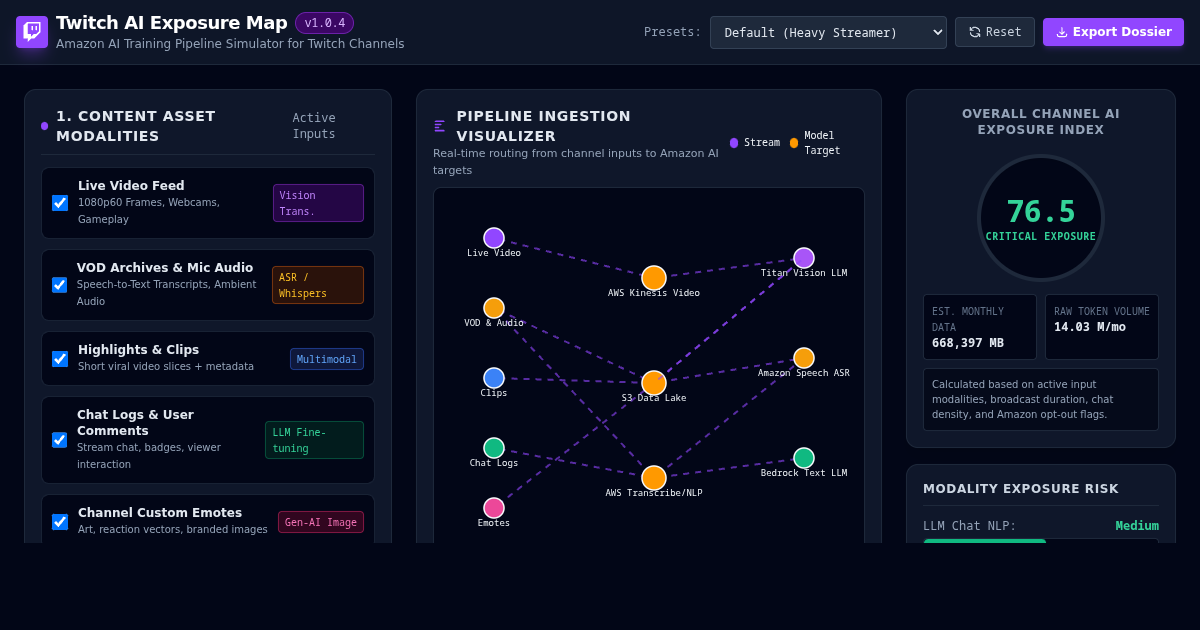This screenshot has height=630, width=1200.
Task: Click the 76.5 exposure index gauge
Action: (1041, 218)
